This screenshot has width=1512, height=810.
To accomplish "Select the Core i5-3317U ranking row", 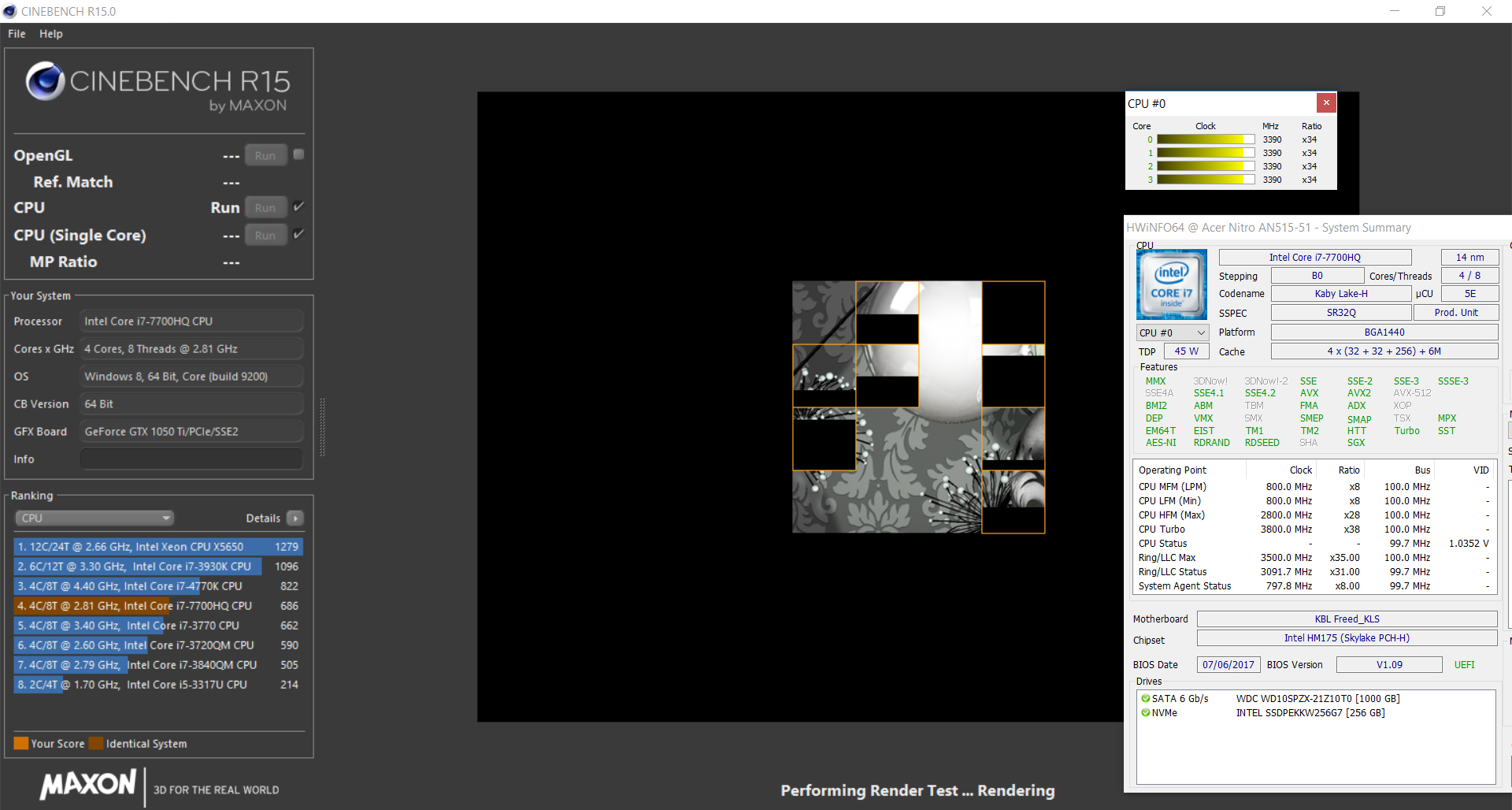I will [158, 685].
